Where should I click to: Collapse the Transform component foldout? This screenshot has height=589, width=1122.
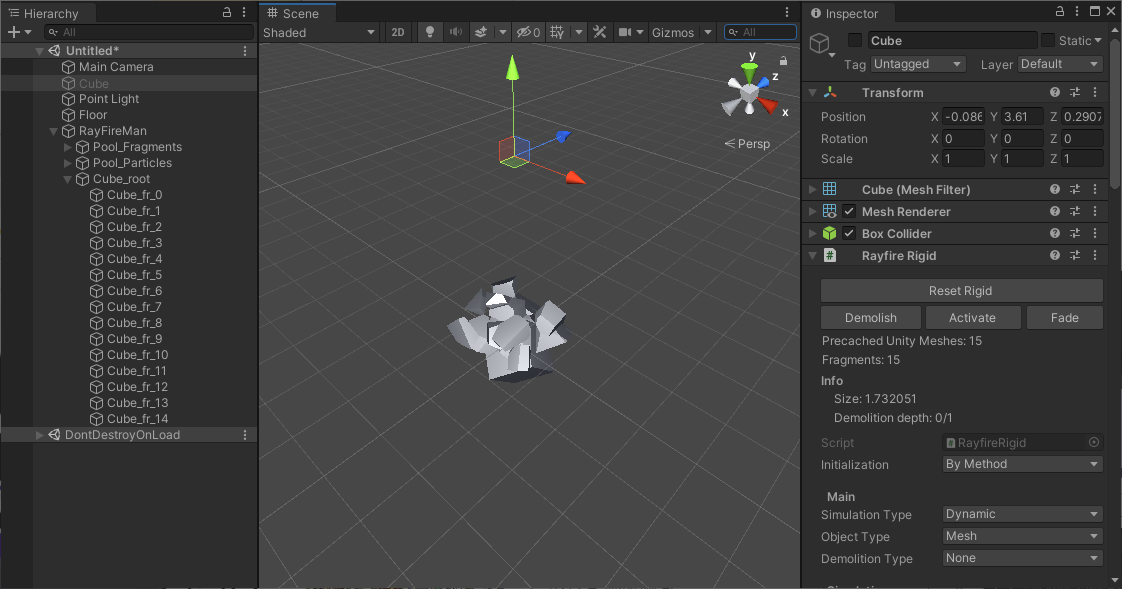[x=812, y=92]
